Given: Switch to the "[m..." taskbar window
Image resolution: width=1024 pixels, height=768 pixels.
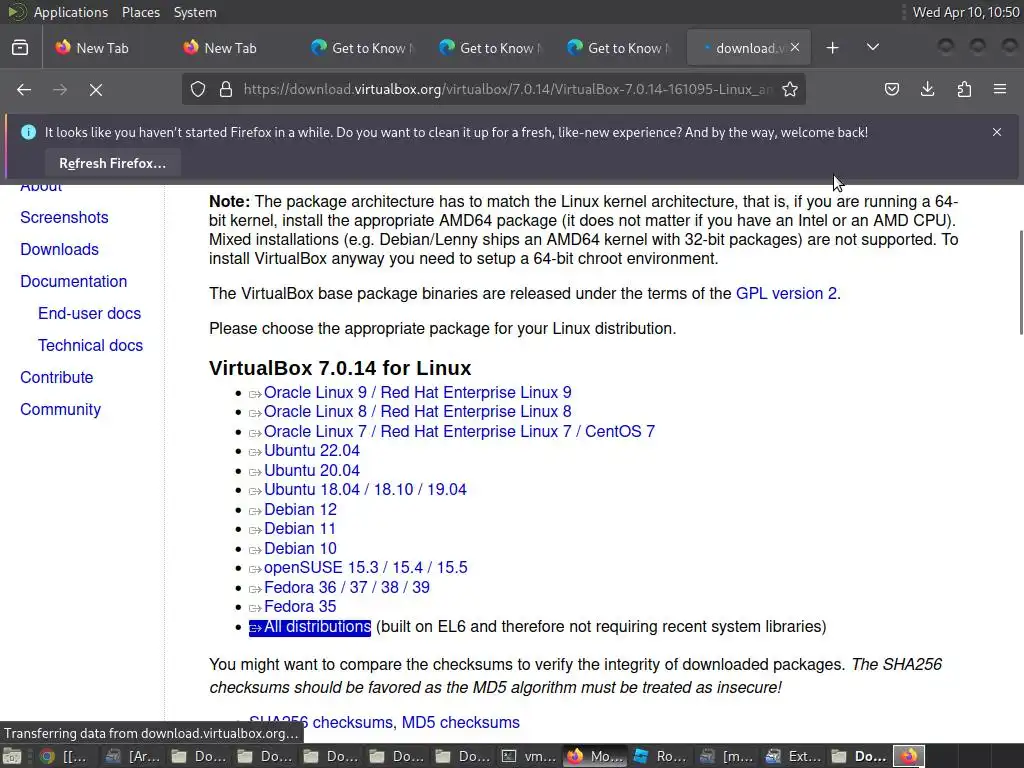Looking at the screenshot, I should point(726,756).
